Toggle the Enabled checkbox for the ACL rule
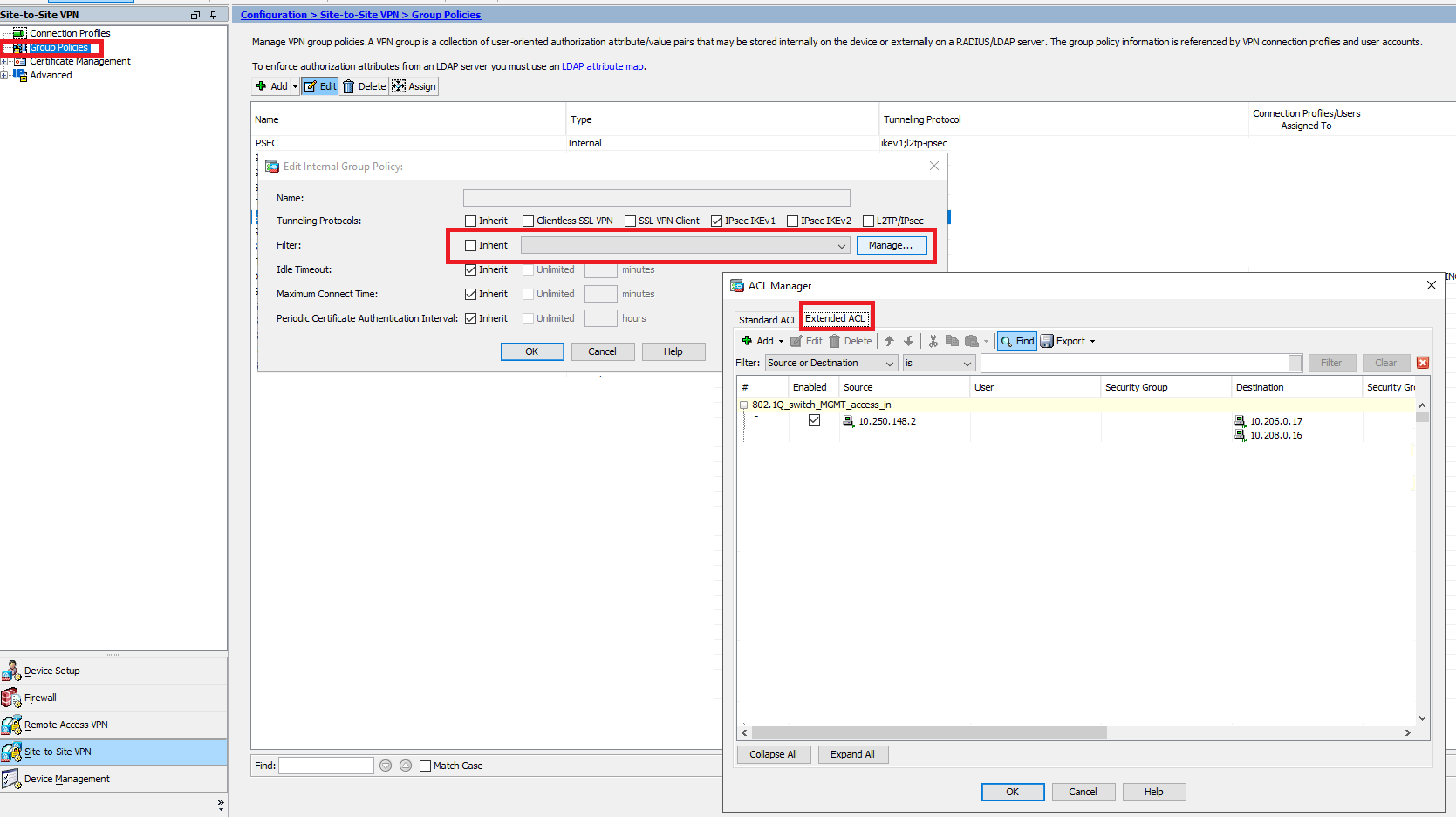This screenshot has width=1456, height=817. 814,419
